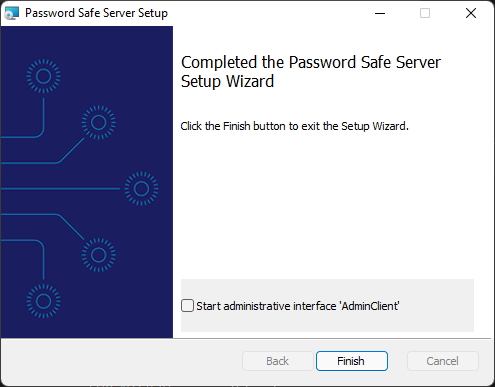Click the disabled Back button
This screenshot has height=387, width=495.
click(x=278, y=361)
